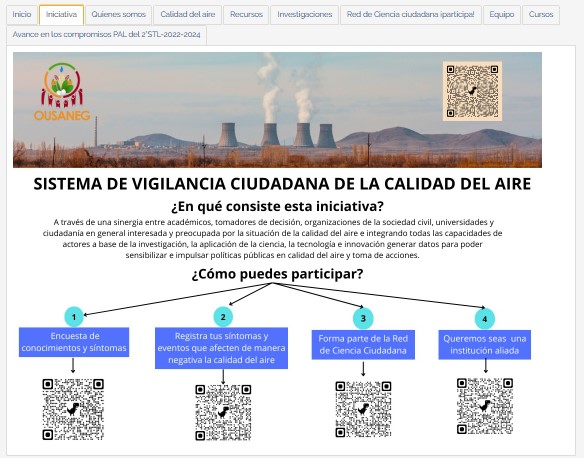Screen dimensions: 584x458
Task: Open the Investigaciones tab
Action: [x=305, y=15]
